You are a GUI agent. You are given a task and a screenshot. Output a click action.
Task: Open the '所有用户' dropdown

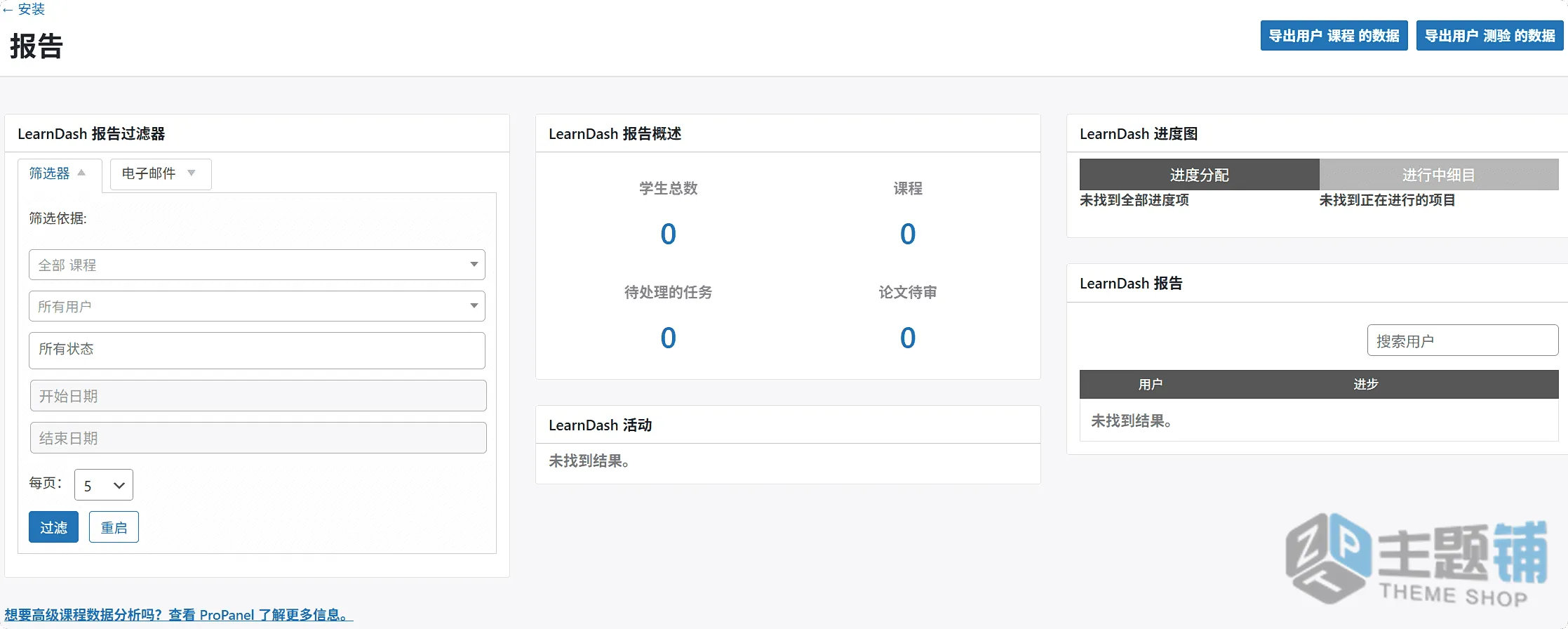click(257, 306)
